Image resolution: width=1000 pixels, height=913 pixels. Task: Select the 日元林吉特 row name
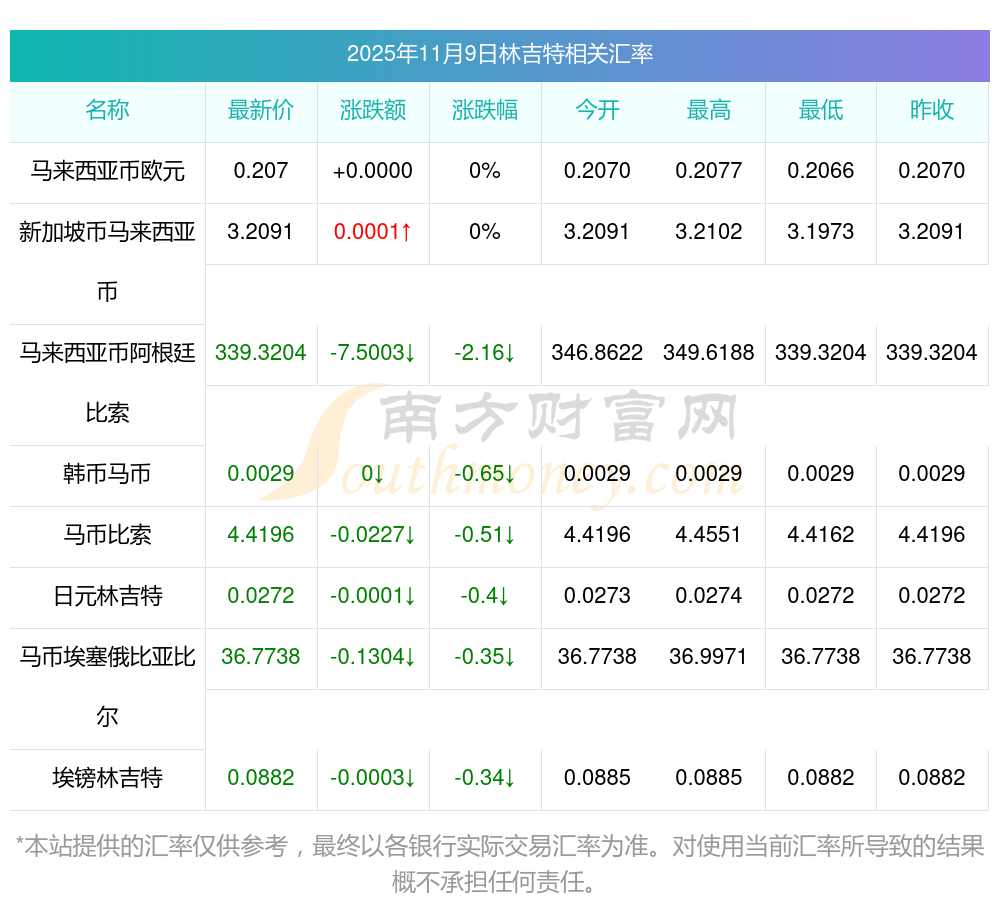pos(107,596)
